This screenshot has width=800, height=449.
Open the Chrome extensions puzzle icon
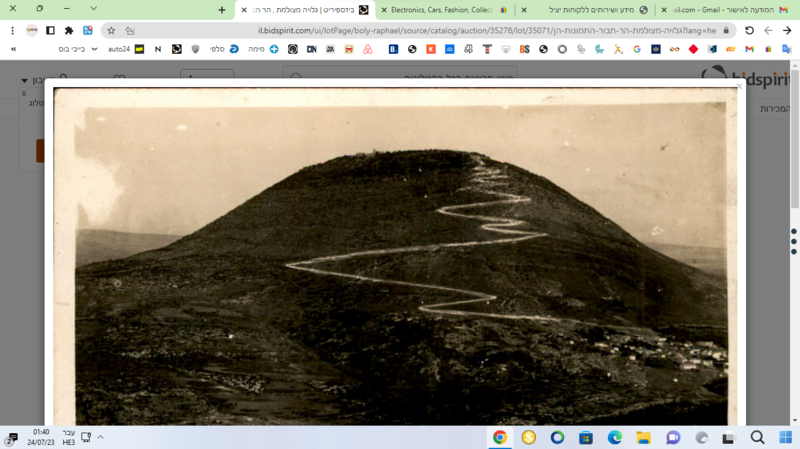[x=69, y=31]
